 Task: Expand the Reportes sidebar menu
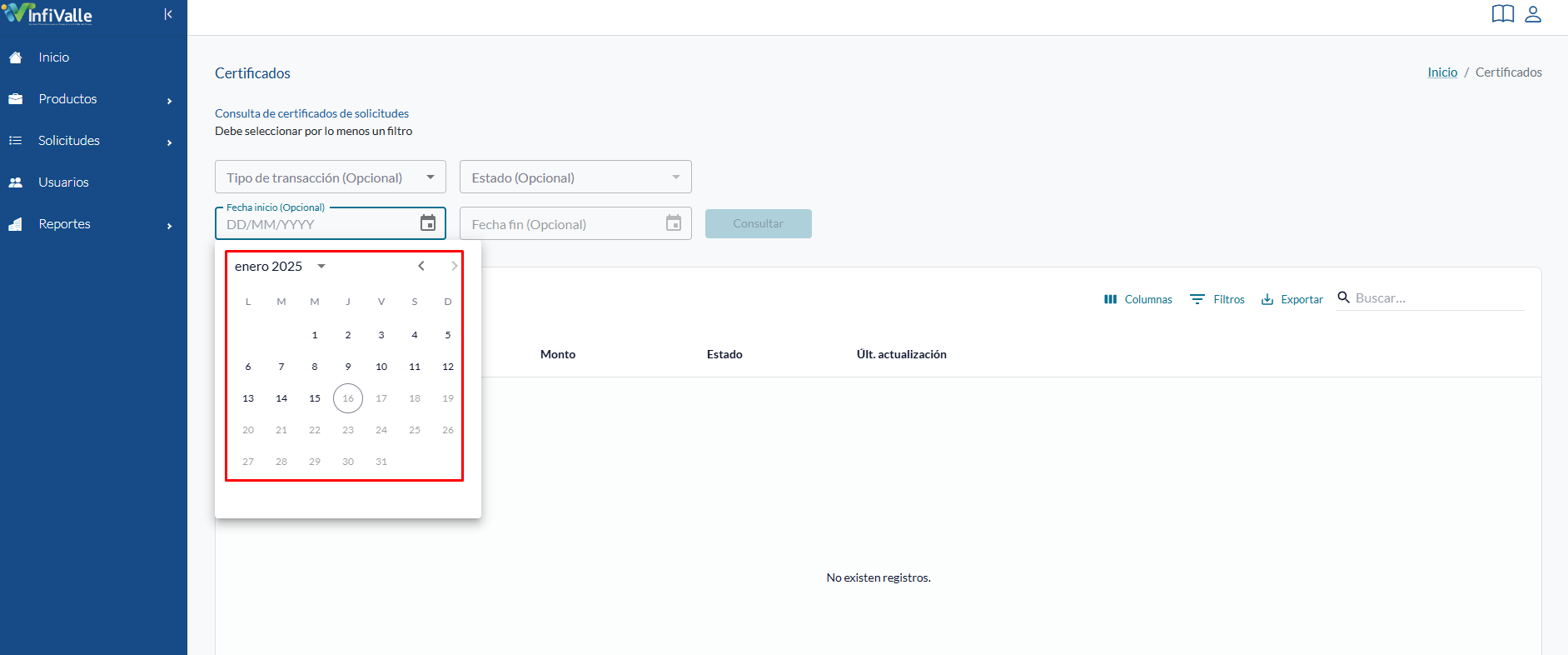[93, 224]
